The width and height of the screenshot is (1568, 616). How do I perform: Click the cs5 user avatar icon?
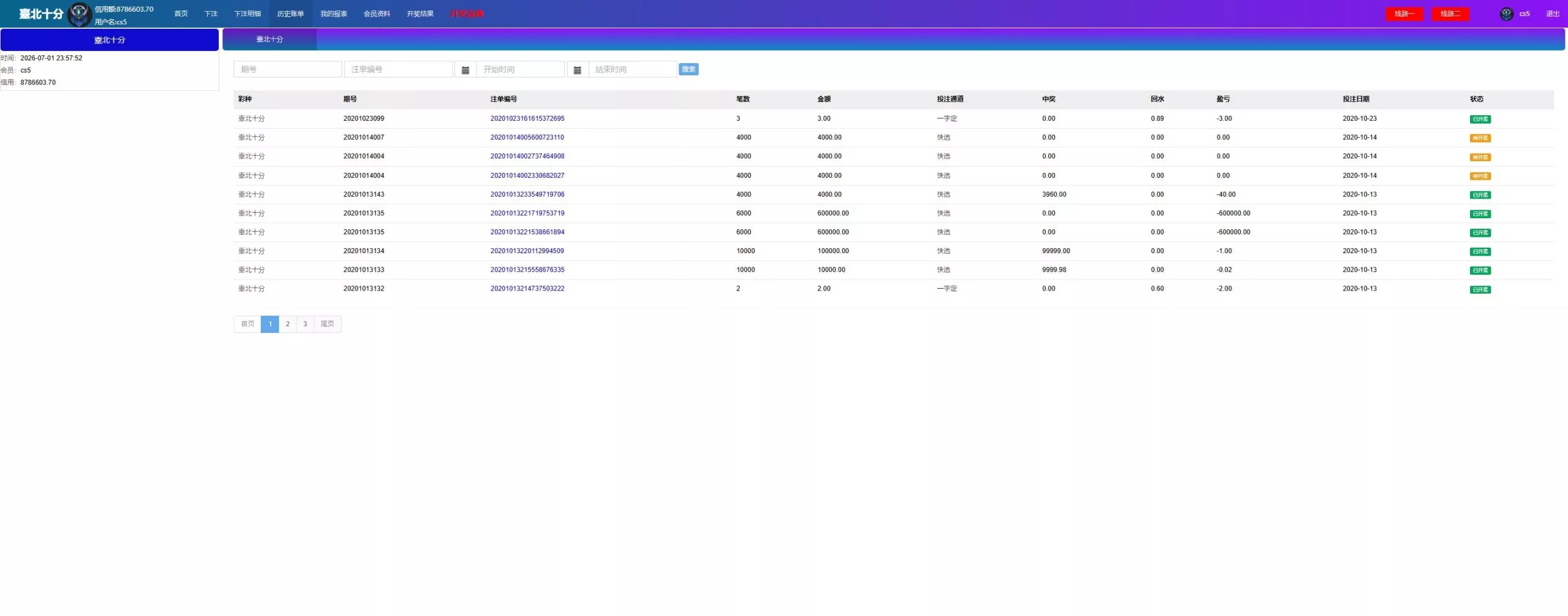pyautogui.click(x=1506, y=14)
